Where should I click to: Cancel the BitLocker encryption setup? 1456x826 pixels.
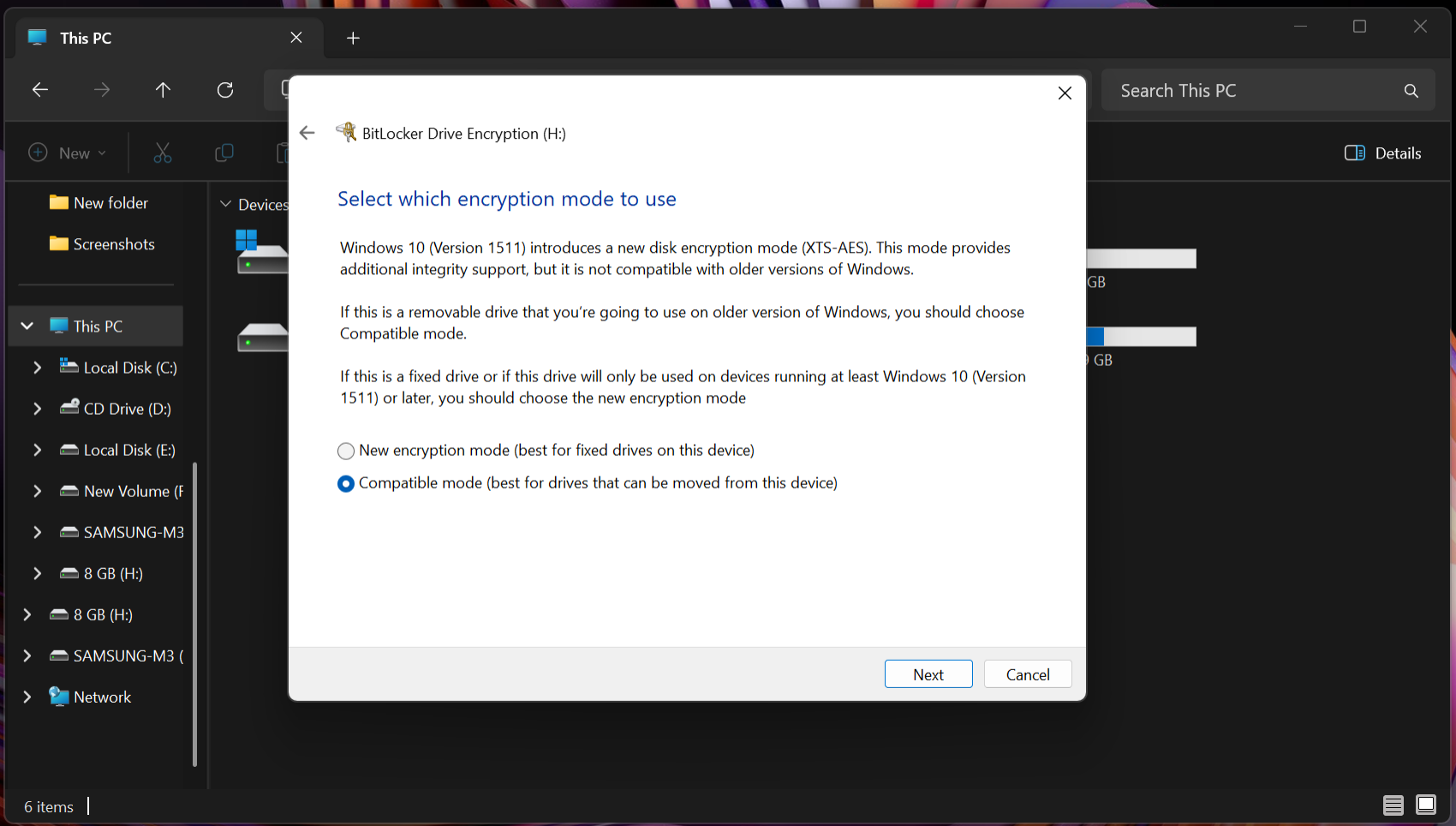point(1027,673)
